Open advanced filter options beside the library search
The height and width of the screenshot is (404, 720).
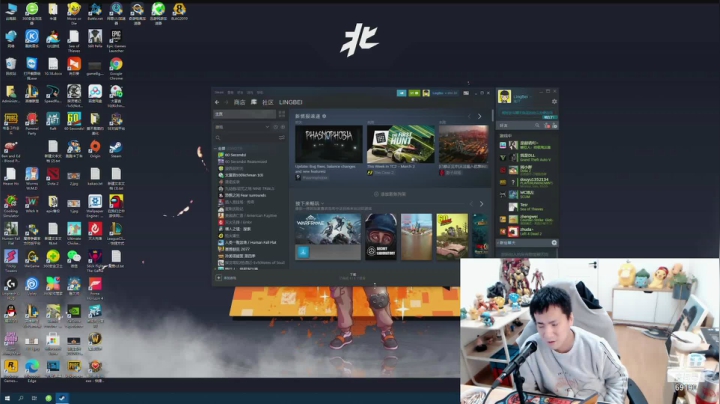(281, 138)
